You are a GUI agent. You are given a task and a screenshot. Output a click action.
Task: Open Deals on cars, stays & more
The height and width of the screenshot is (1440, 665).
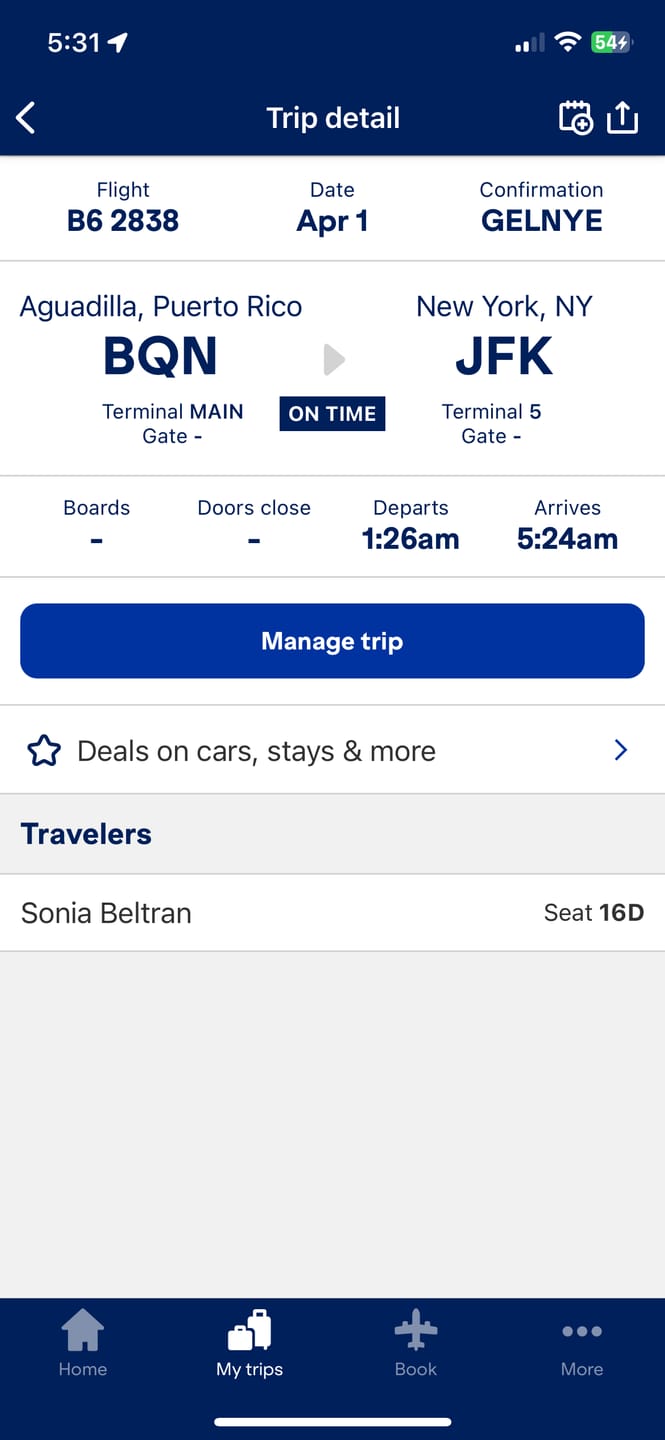pos(332,750)
